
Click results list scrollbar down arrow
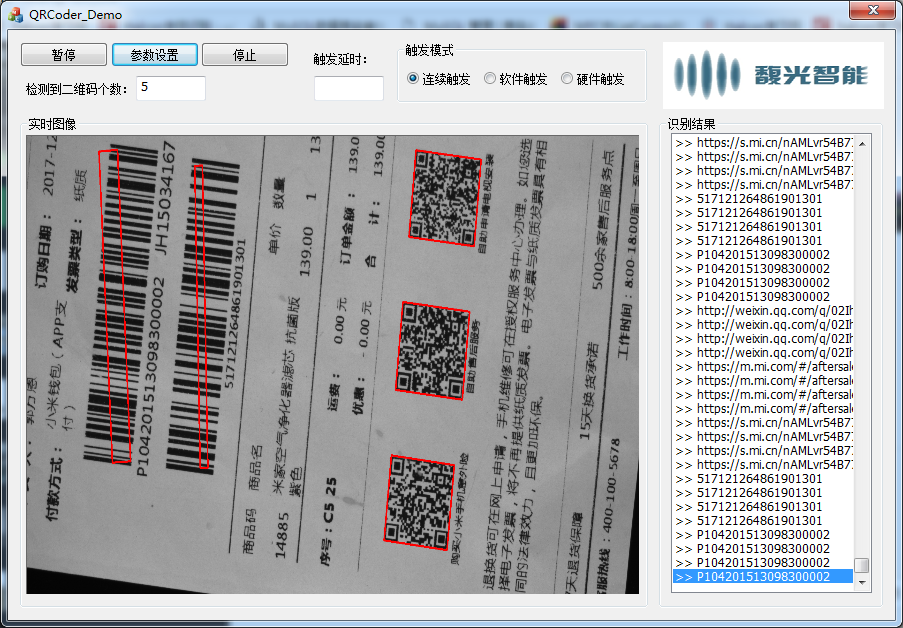click(x=862, y=582)
